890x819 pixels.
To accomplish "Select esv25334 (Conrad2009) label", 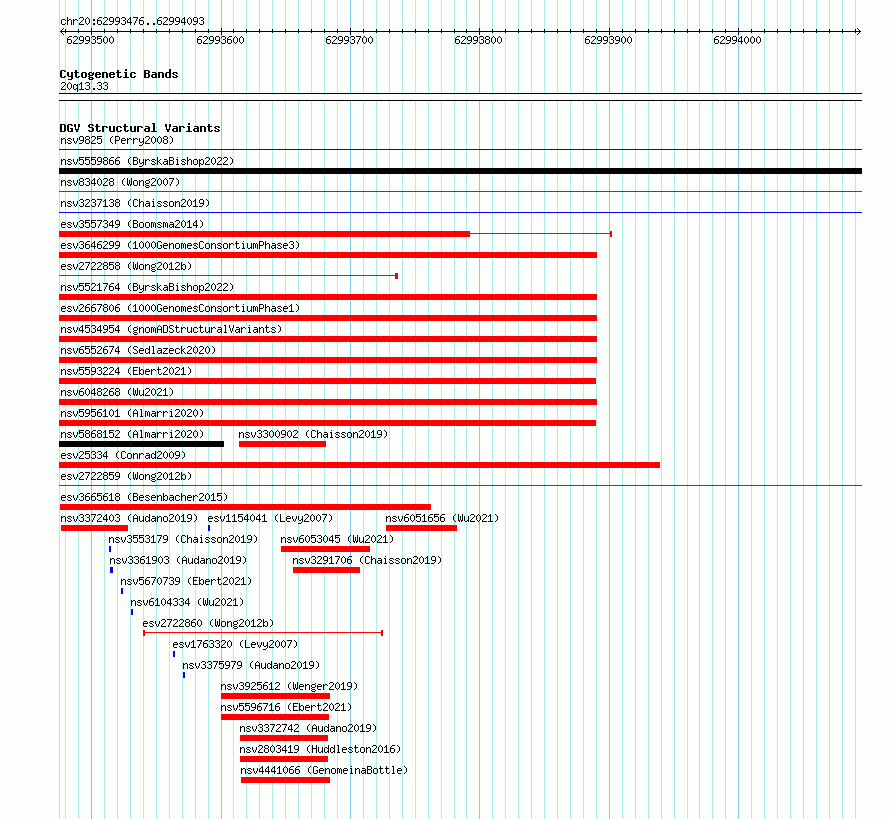I will coord(123,455).
